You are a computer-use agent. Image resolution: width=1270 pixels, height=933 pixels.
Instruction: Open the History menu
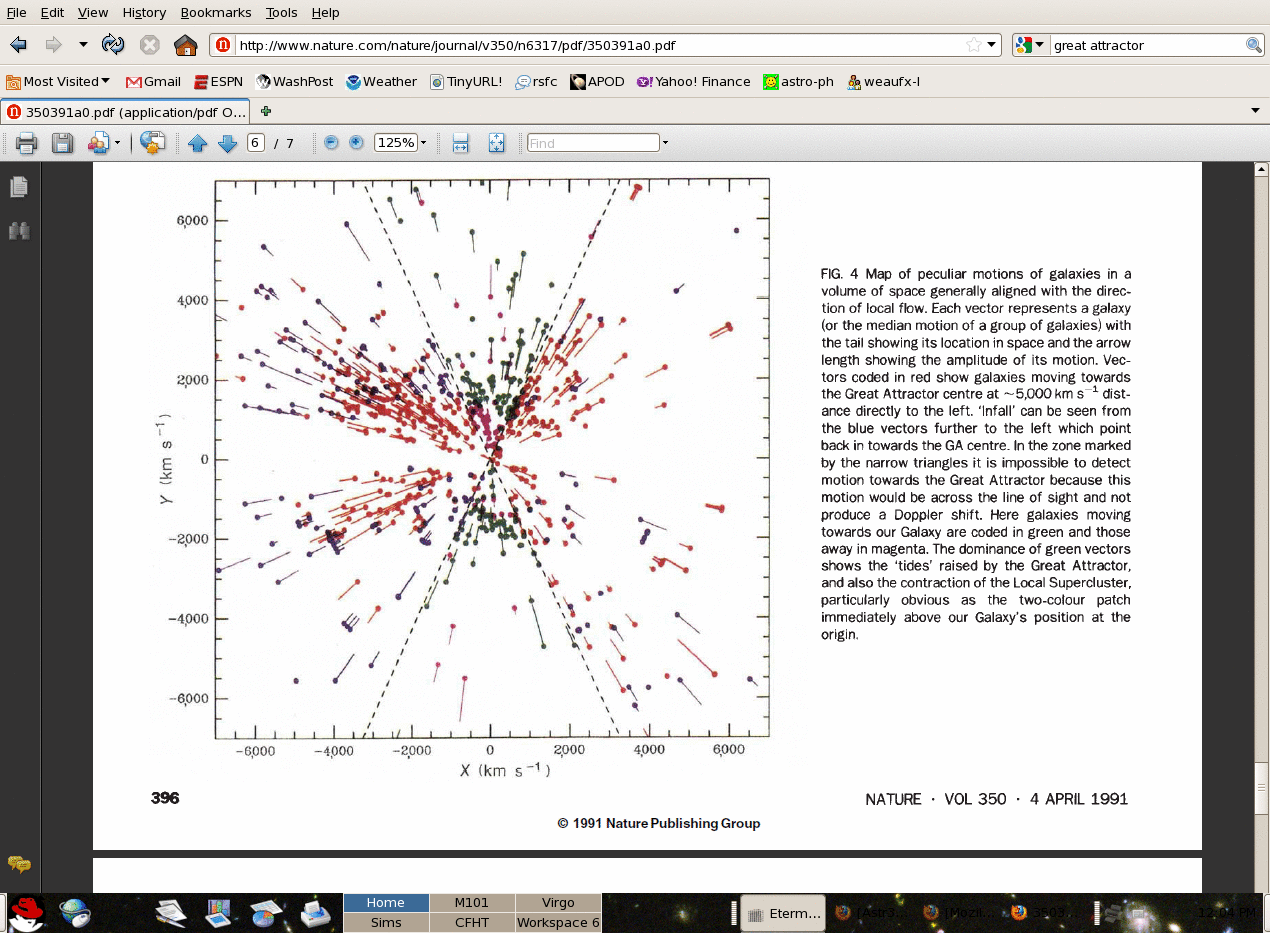(x=144, y=13)
